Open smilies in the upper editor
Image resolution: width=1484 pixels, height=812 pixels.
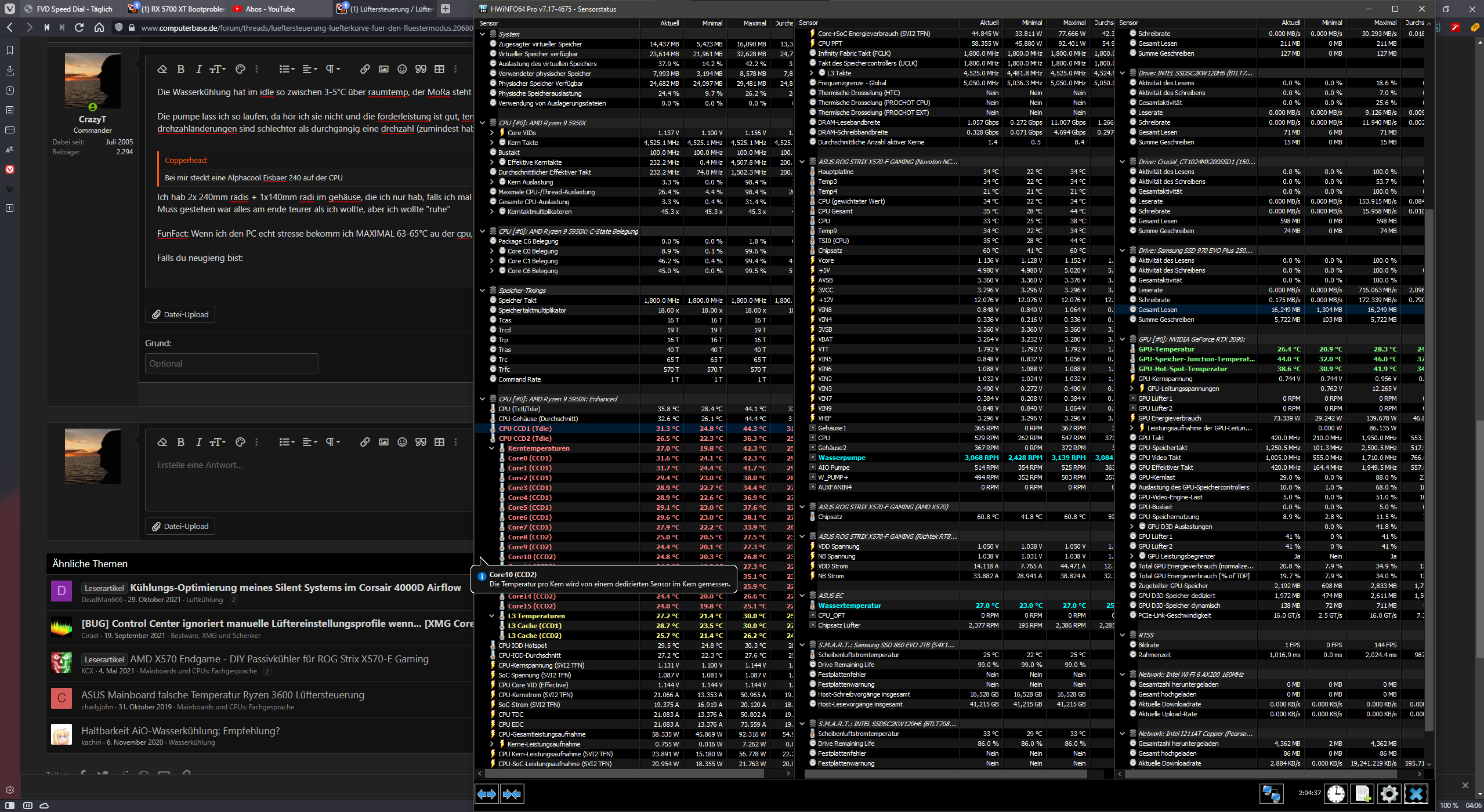coord(402,69)
